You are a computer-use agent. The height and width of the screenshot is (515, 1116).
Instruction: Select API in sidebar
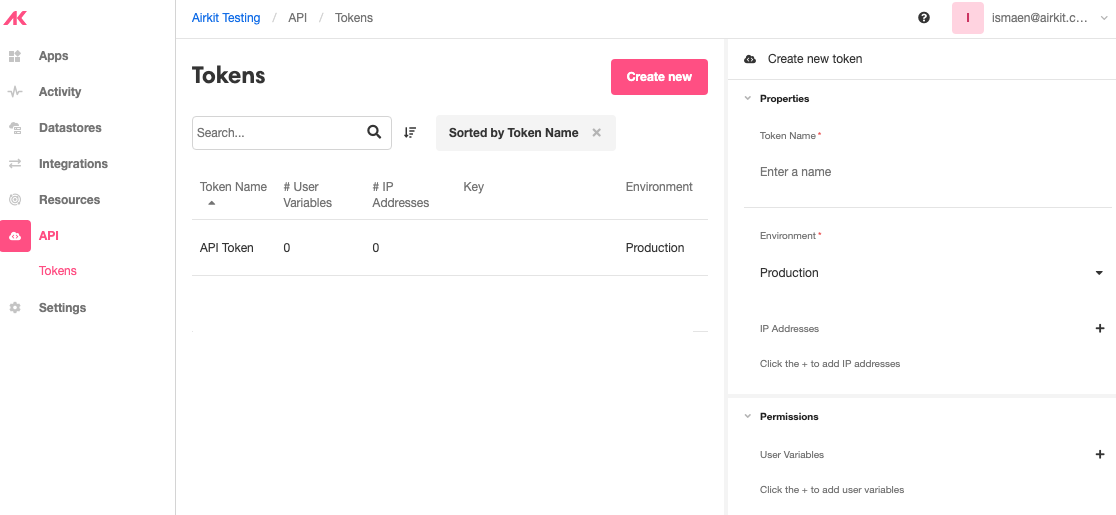coord(48,235)
